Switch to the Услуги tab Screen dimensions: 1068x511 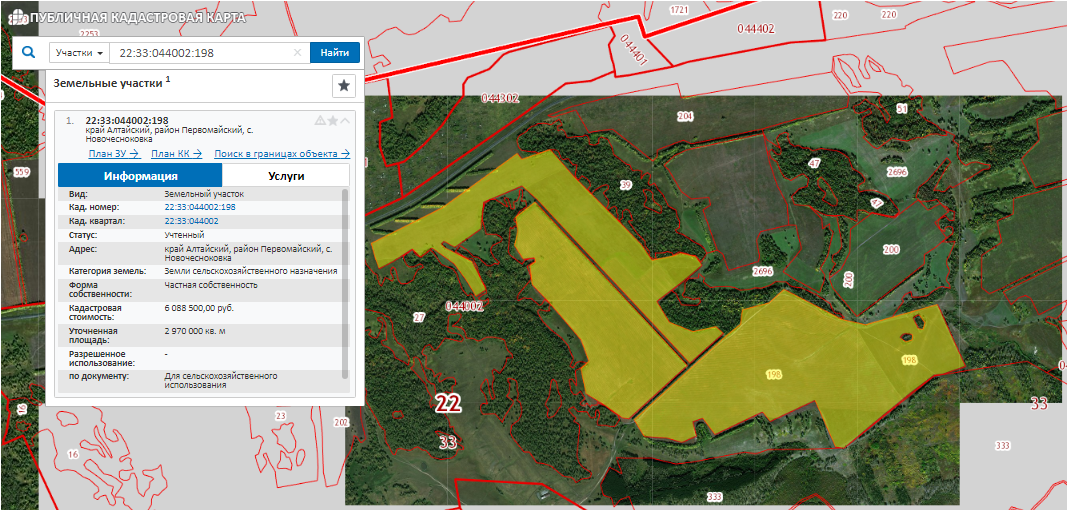point(286,176)
